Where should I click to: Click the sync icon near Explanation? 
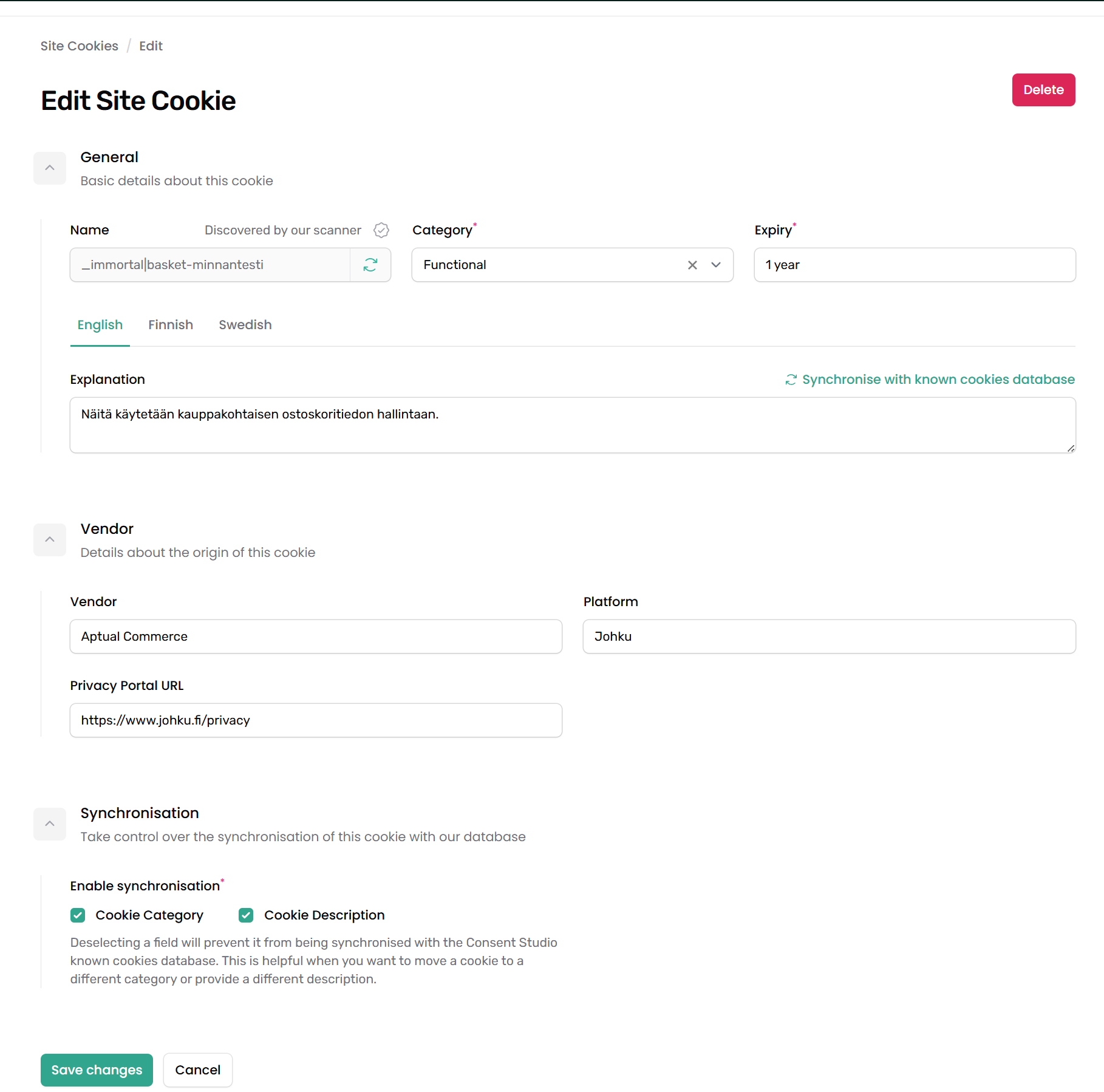tap(791, 380)
